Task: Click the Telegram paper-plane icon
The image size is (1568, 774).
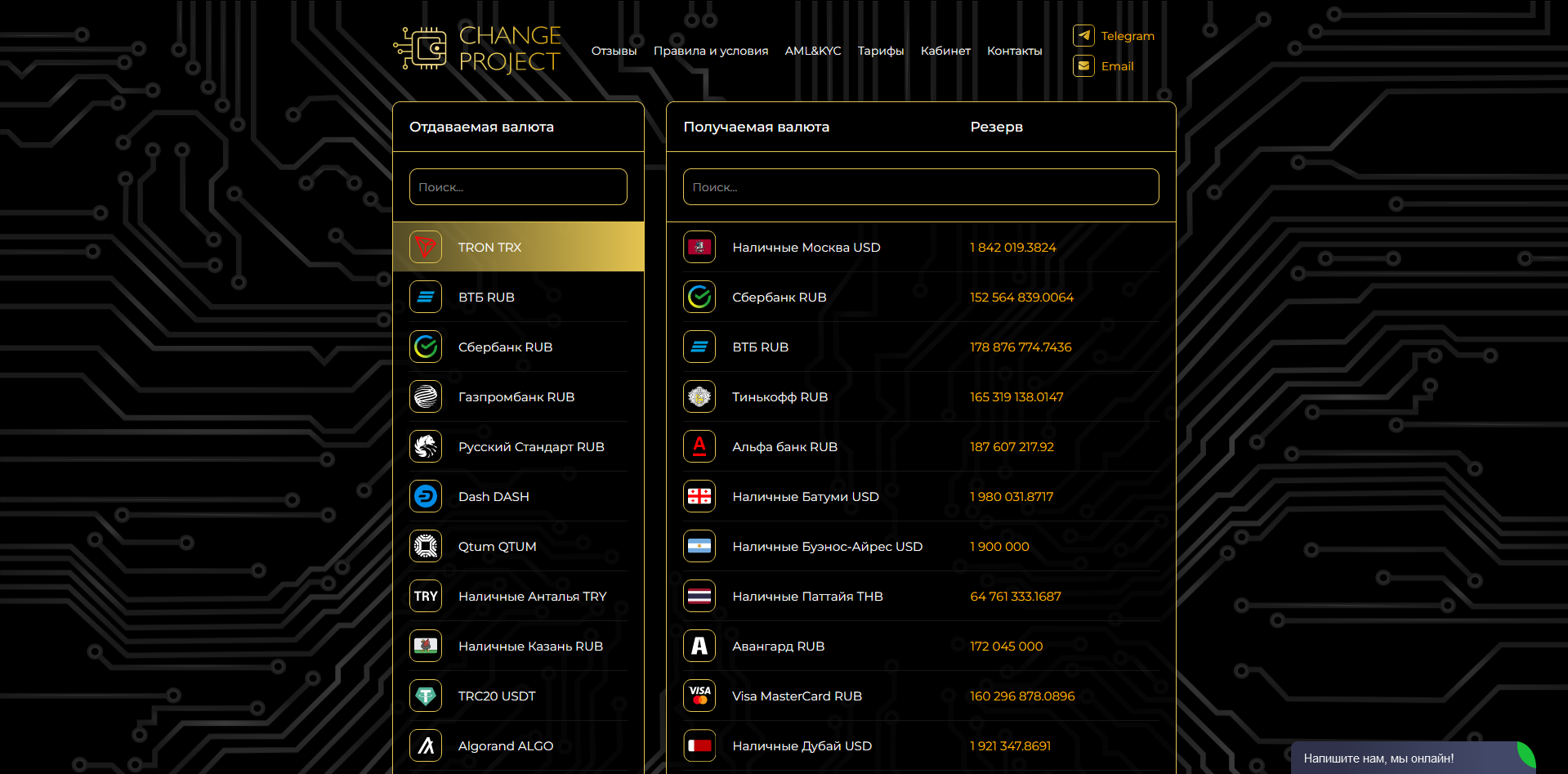Action: click(1083, 35)
